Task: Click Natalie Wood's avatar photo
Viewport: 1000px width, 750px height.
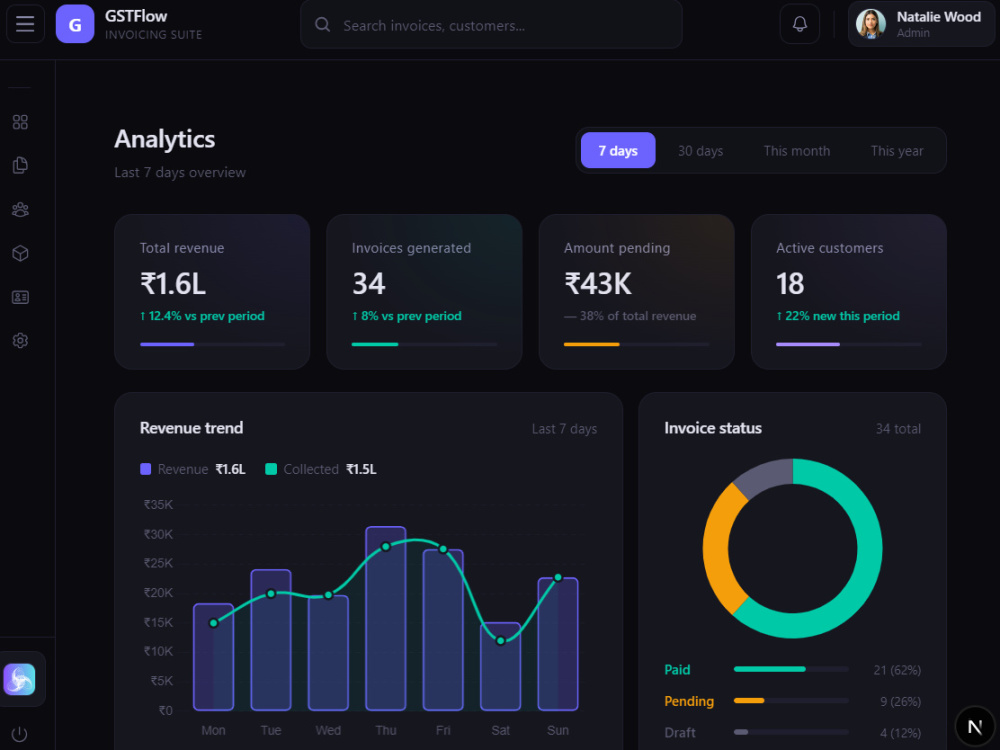Action: 870,24
